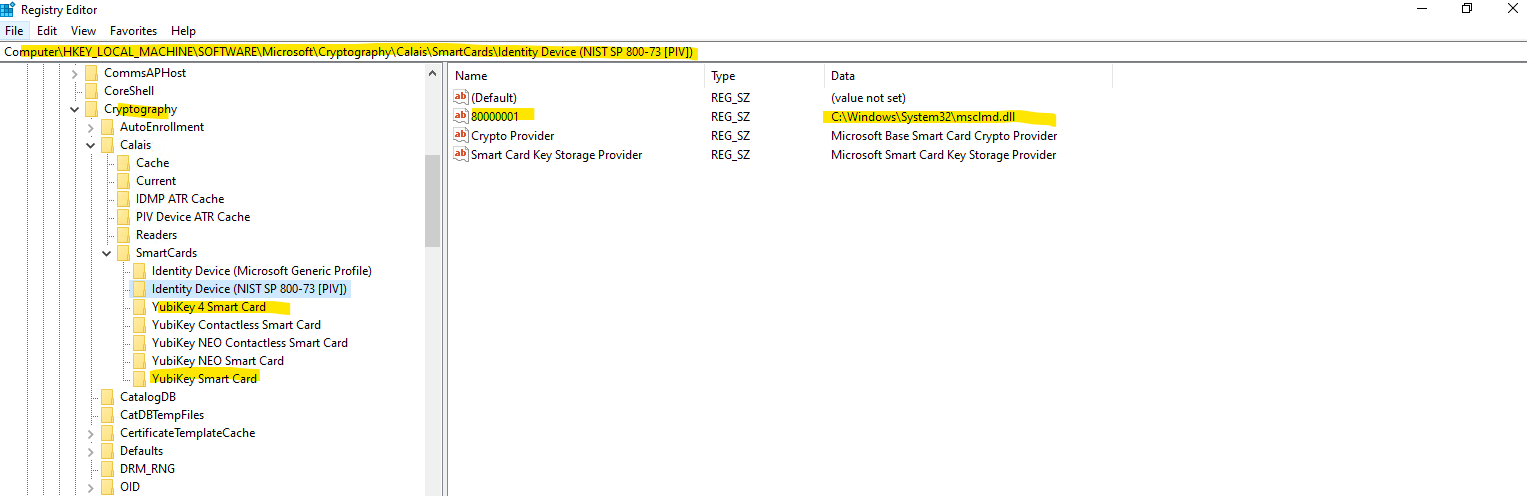
Task: Select the OID key label
Action: click(130, 487)
